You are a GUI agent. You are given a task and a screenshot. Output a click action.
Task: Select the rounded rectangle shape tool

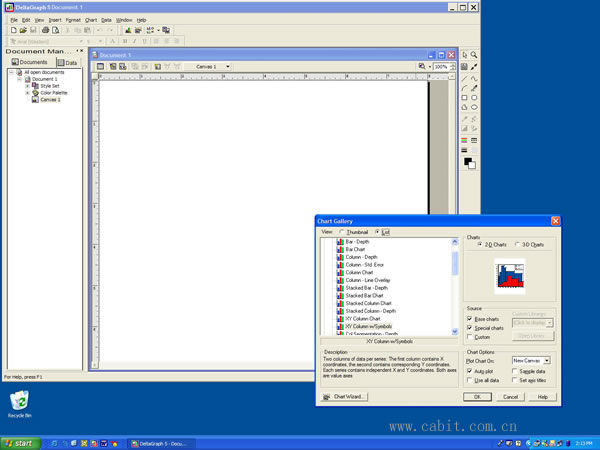tap(474, 98)
